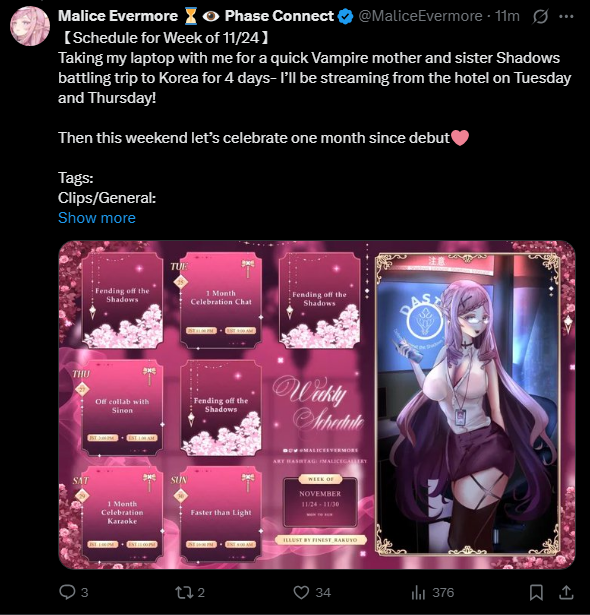Repost the tweet with retweet icon
The image size is (590, 615).
[184, 592]
